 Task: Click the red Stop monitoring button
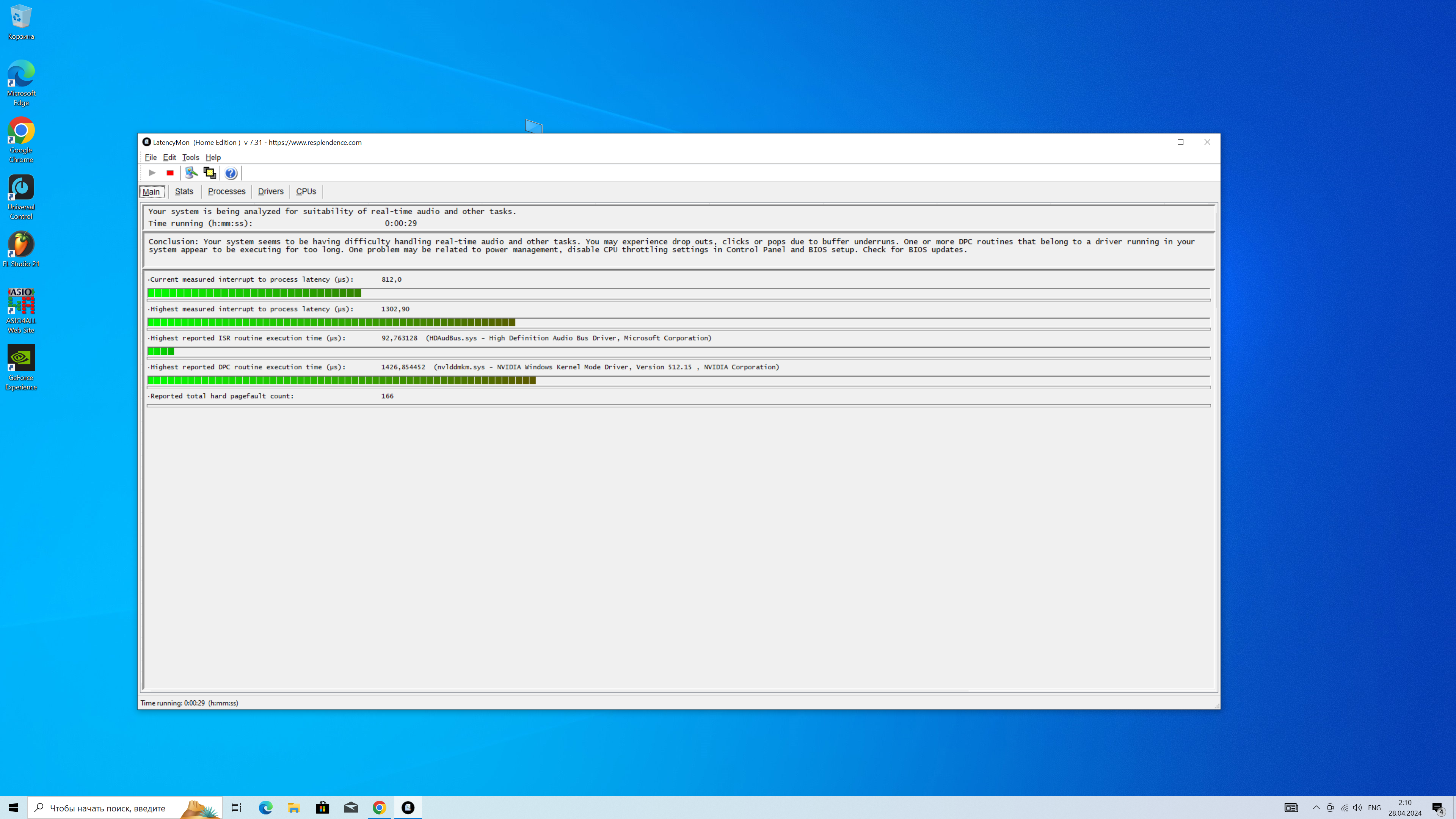(x=169, y=173)
